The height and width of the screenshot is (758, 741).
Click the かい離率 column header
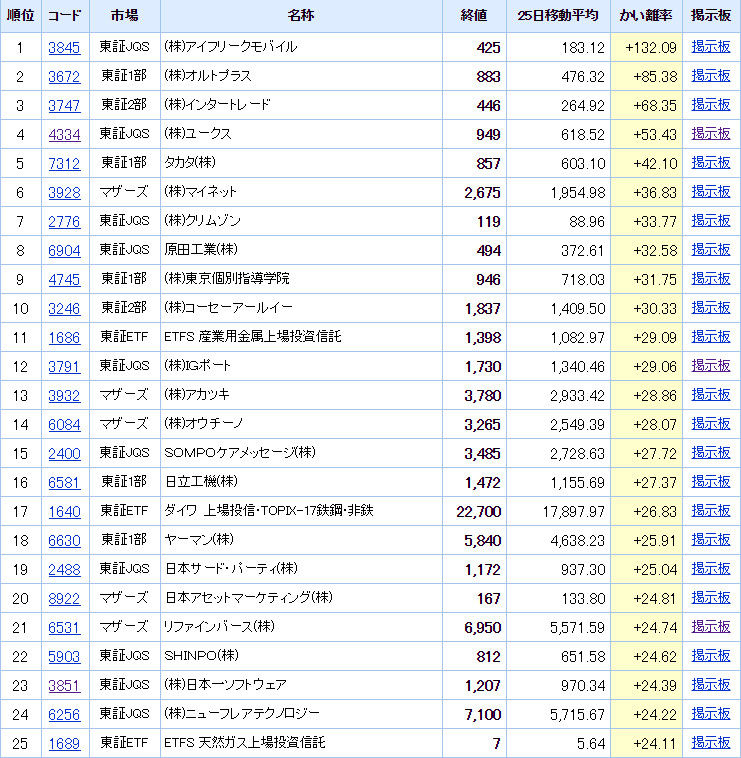646,15
